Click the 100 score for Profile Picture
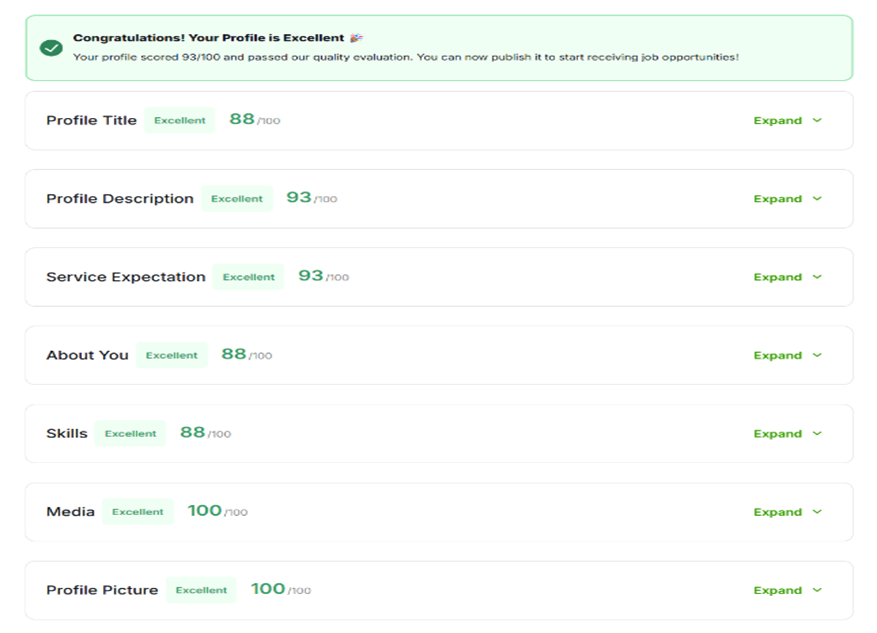The image size is (877, 633). pyautogui.click(x=268, y=589)
